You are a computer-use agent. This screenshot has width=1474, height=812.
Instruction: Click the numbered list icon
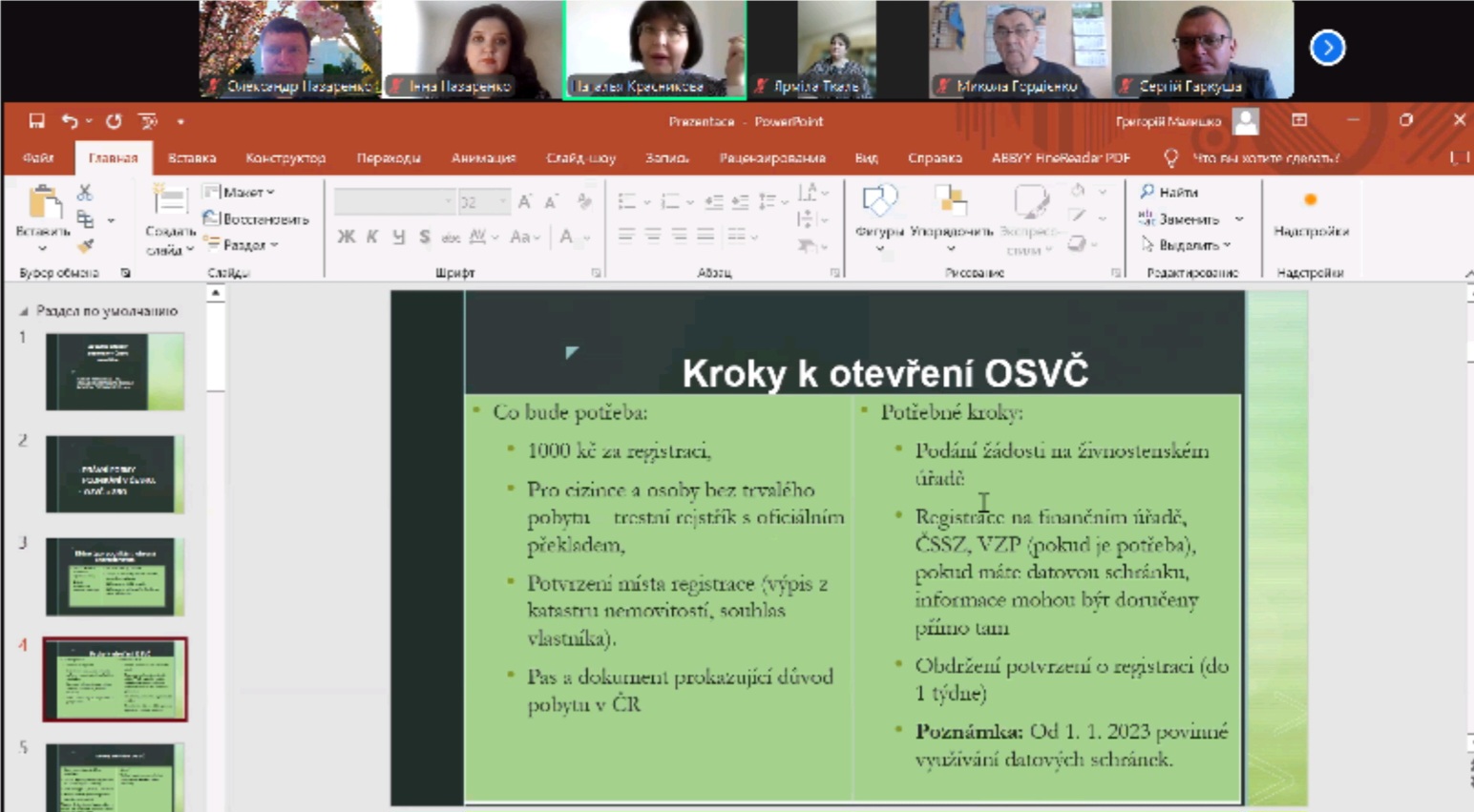pyautogui.click(x=671, y=202)
